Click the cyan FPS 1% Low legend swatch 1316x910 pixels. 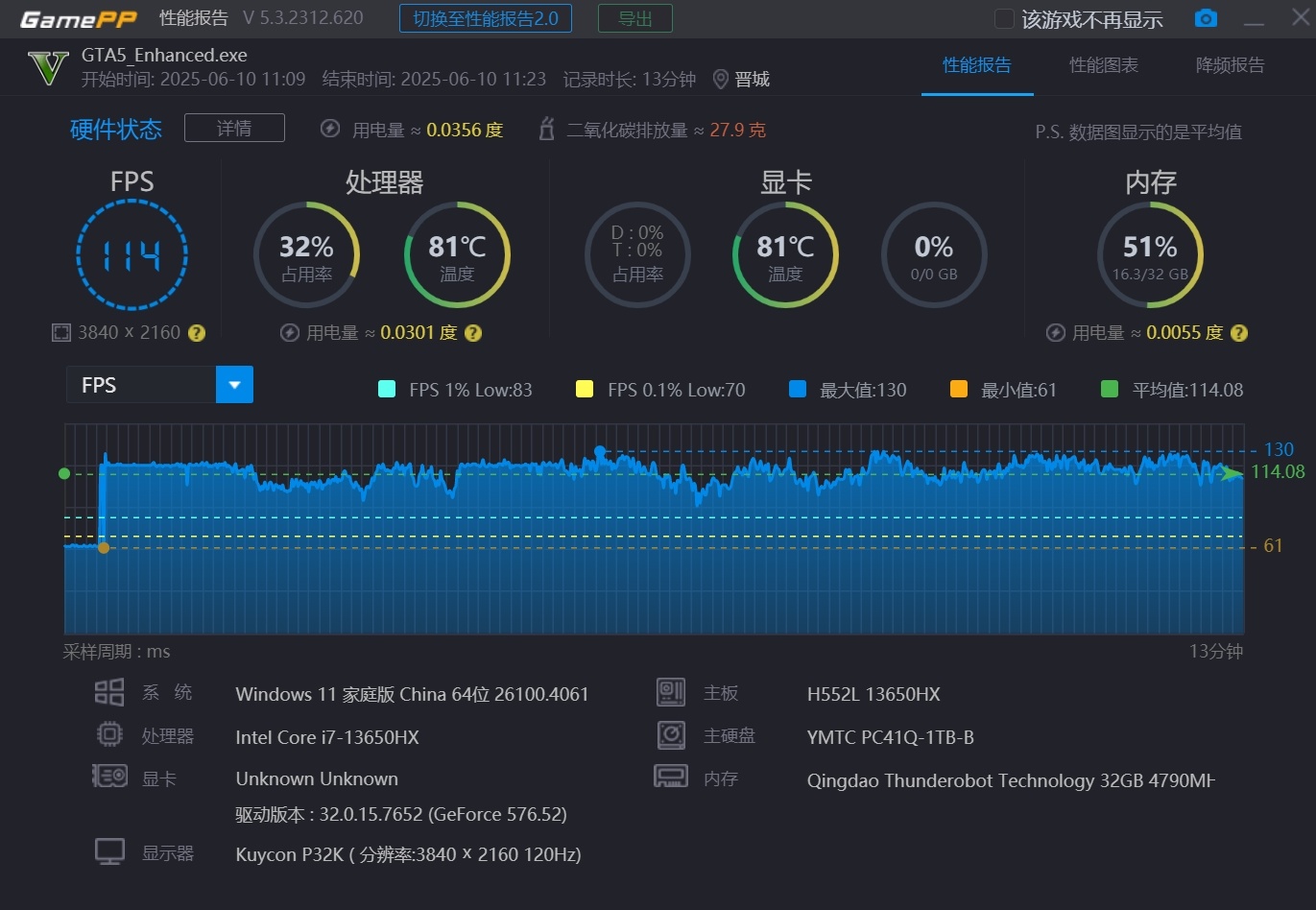tap(387, 390)
